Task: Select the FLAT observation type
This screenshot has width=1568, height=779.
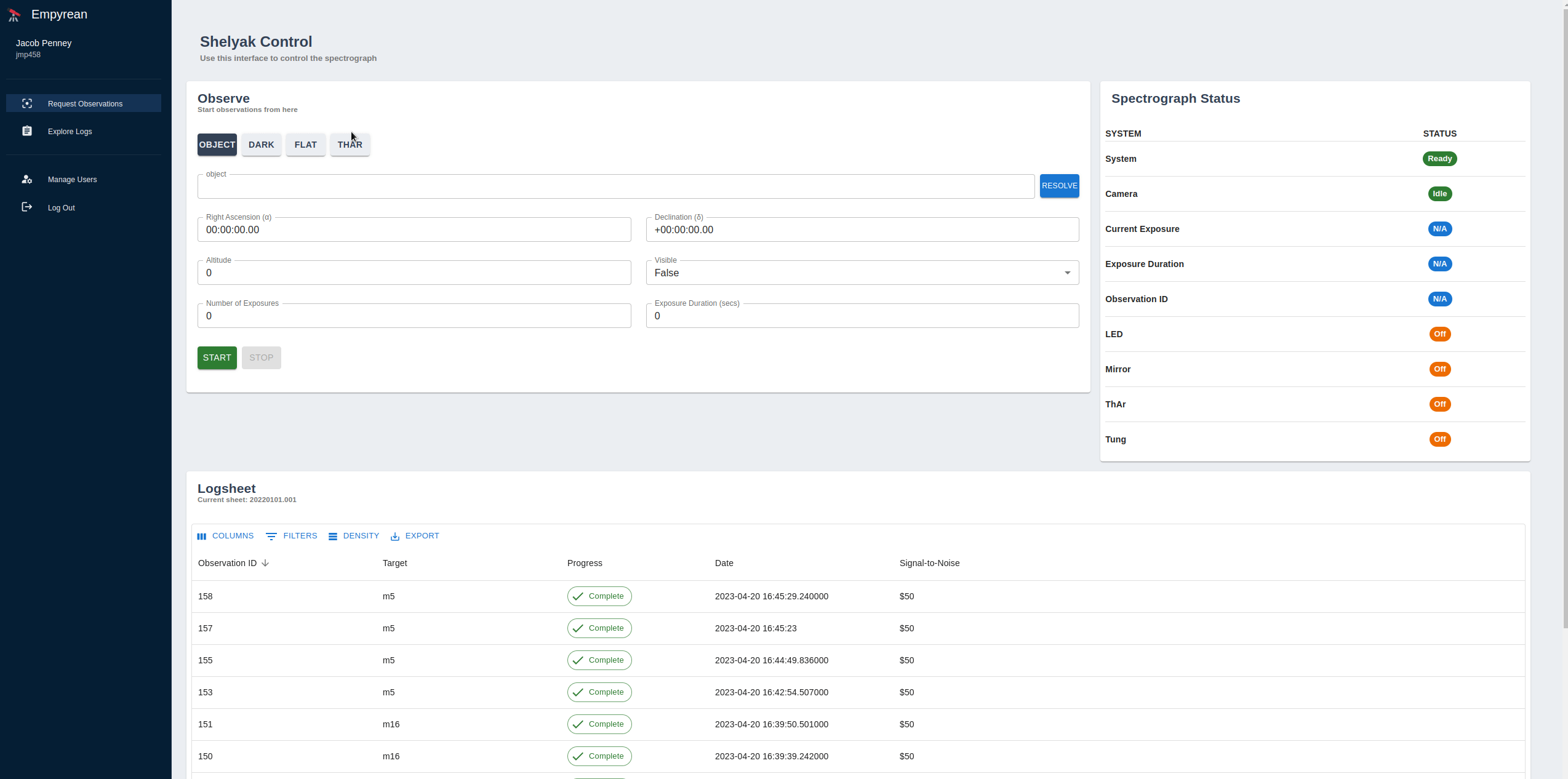Action: [306, 145]
